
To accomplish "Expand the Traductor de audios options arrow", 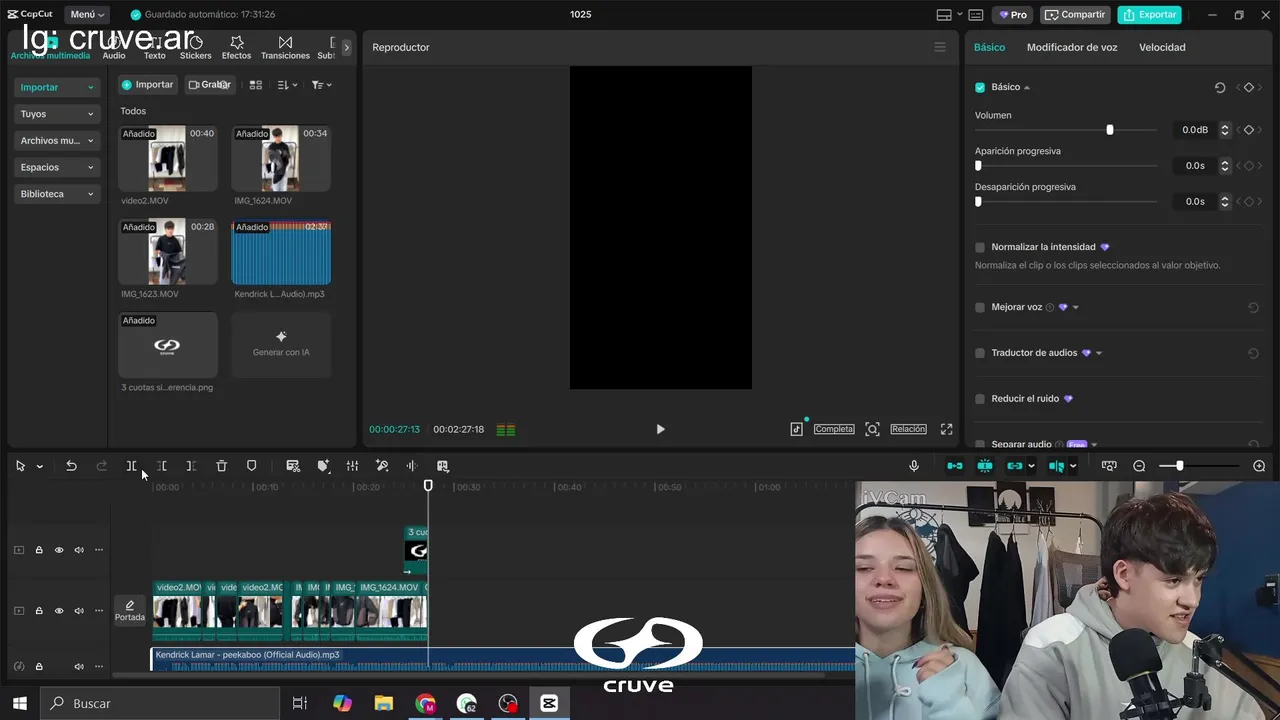I will [x=1098, y=353].
